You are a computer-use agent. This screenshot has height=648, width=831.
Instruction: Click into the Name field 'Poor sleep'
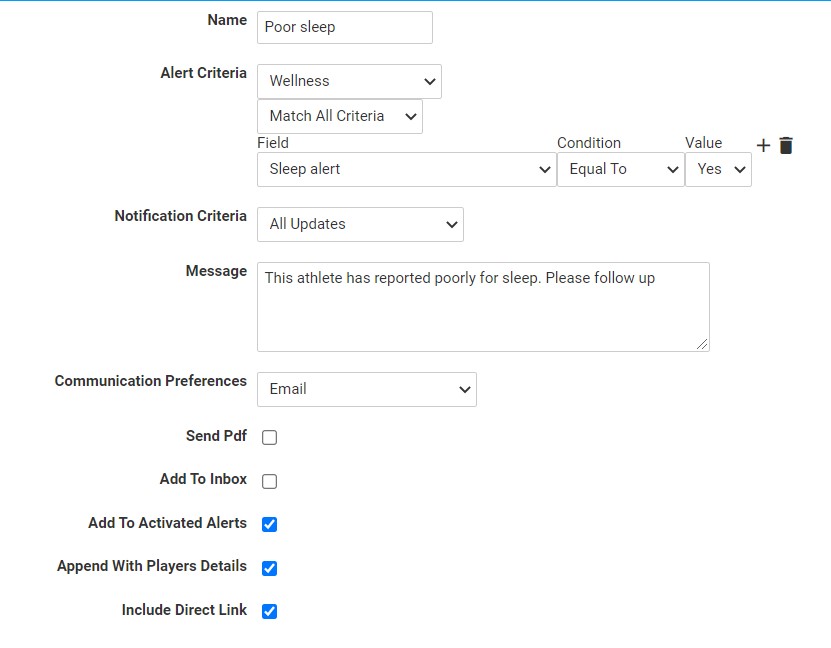pyautogui.click(x=344, y=28)
